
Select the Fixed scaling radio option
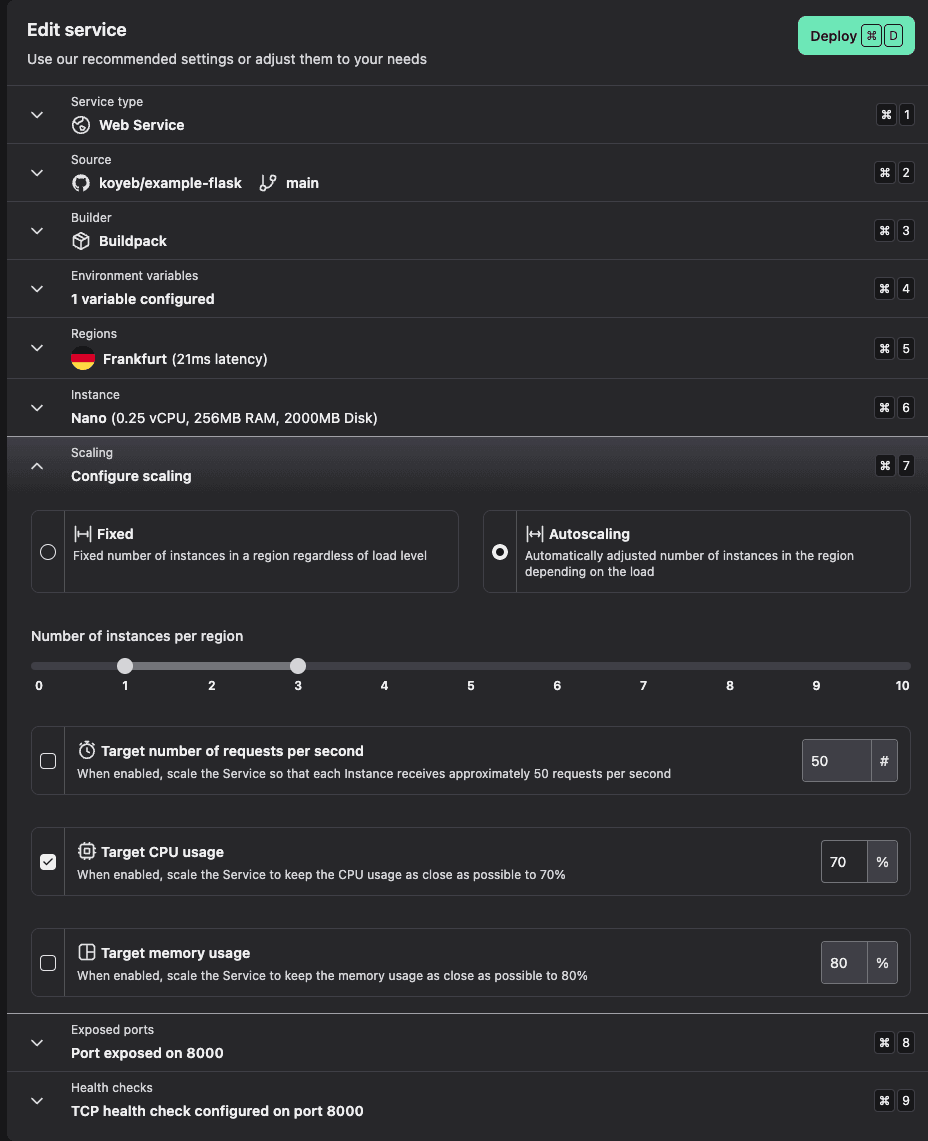click(48, 552)
